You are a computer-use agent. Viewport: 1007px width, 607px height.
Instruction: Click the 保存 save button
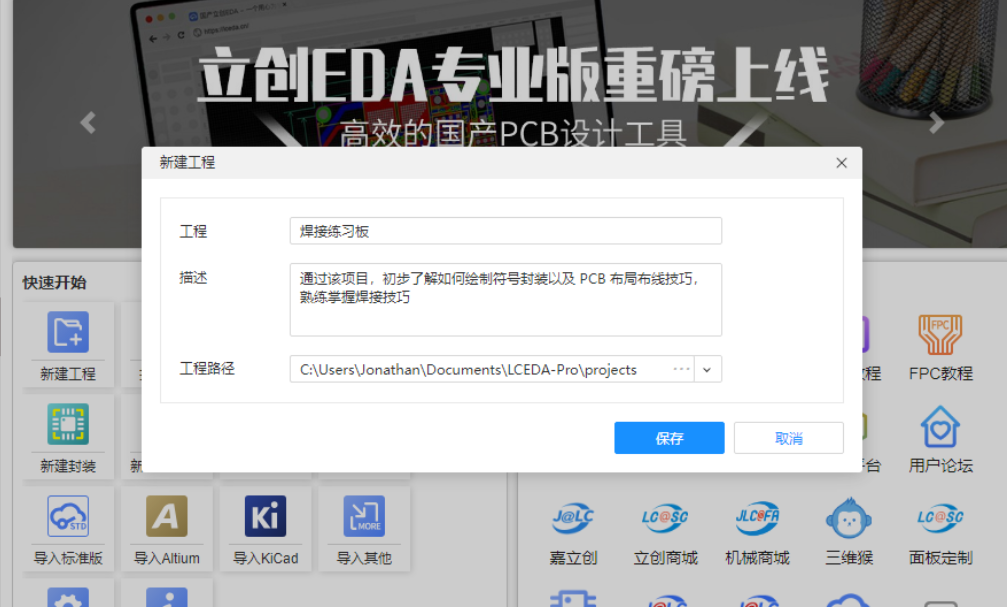[x=669, y=438]
